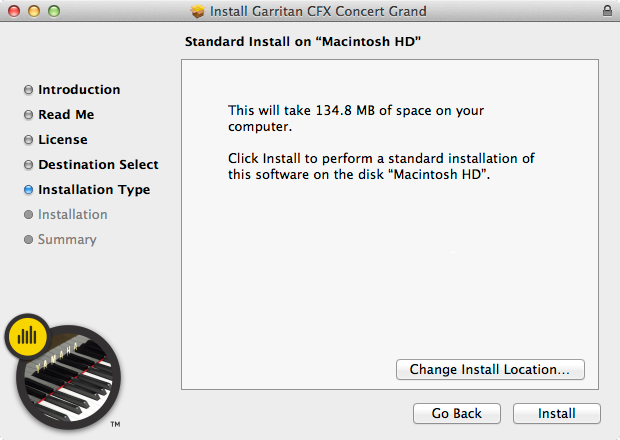Click the greyed Installation step label
Screen dimensions: 620x440
[x=73, y=214]
